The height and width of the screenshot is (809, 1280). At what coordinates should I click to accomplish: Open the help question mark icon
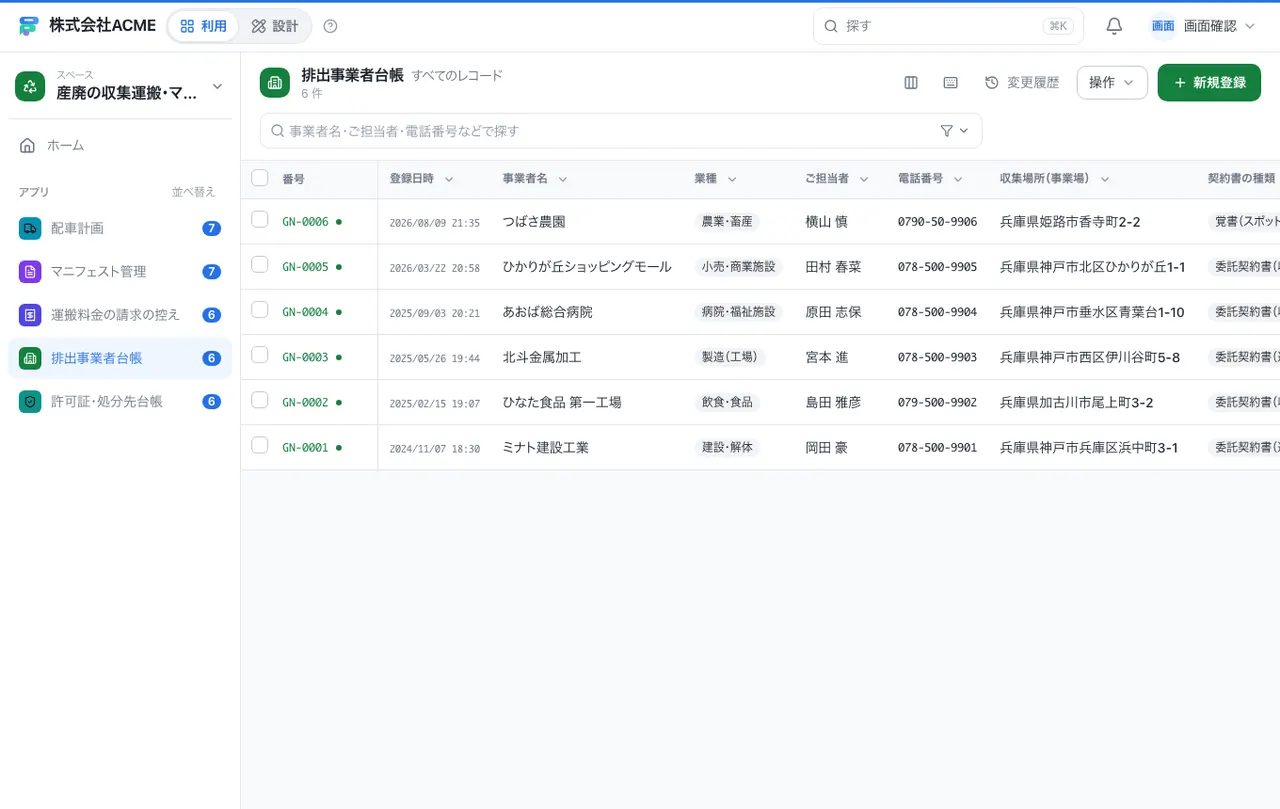(x=331, y=26)
